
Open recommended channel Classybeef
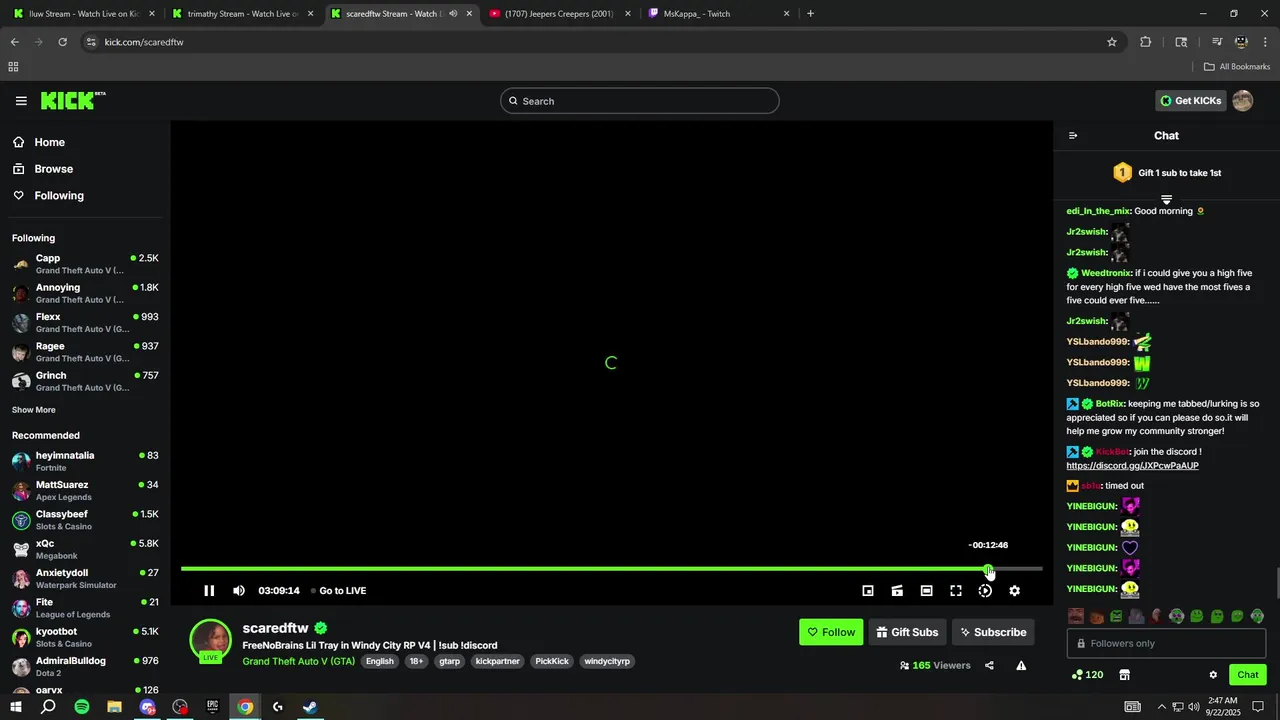click(x=85, y=520)
